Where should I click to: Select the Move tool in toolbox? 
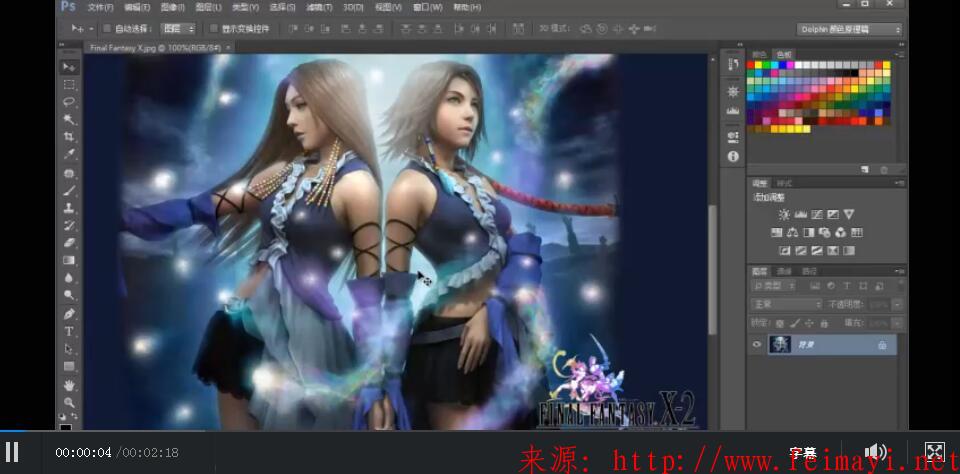pyautogui.click(x=69, y=66)
